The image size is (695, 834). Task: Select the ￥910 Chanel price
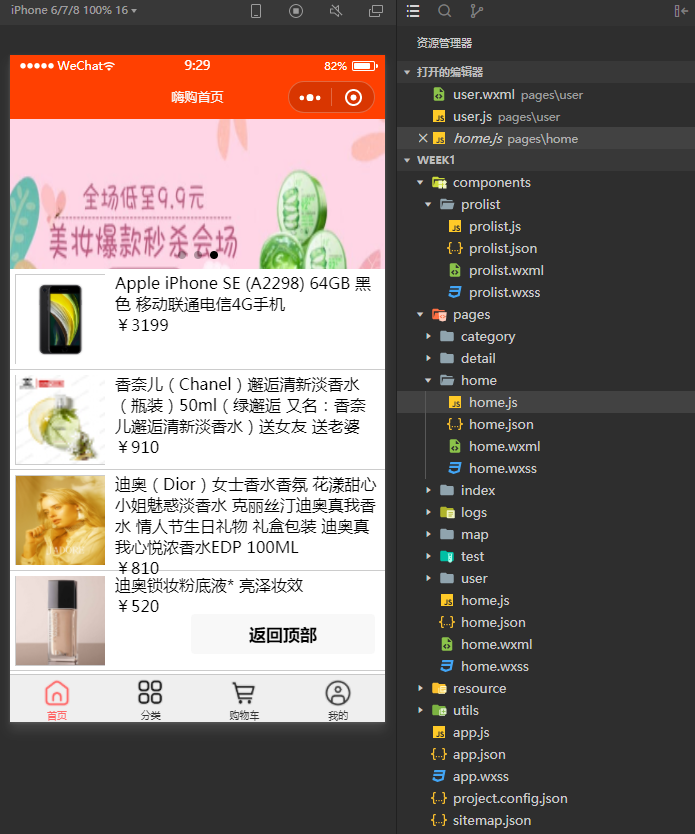tap(138, 447)
